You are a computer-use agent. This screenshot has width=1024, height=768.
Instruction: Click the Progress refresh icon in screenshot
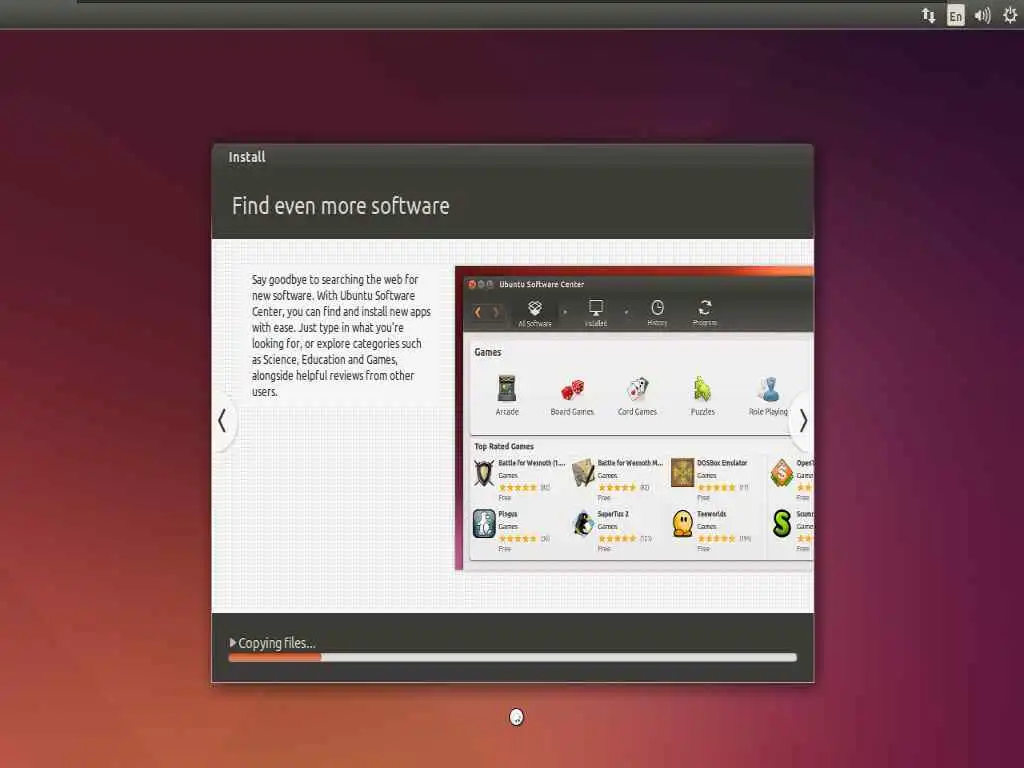point(705,308)
